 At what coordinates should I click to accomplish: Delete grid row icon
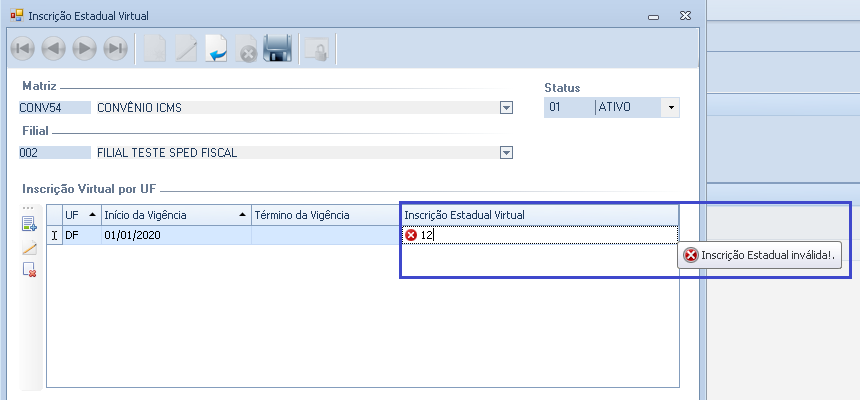29,269
